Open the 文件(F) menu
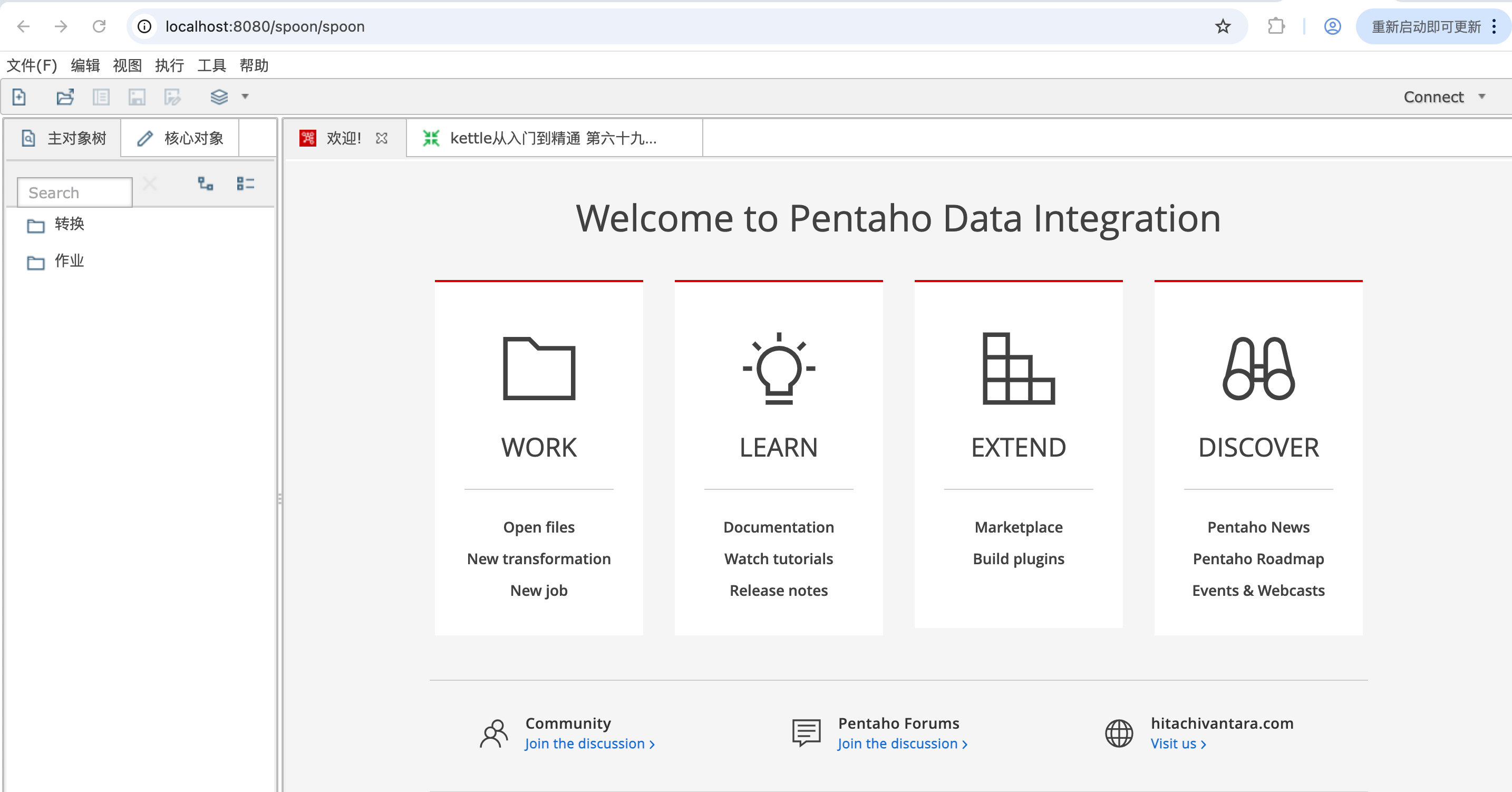Image resolution: width=1512 pixels, height=792 pixels. [32, 65]
